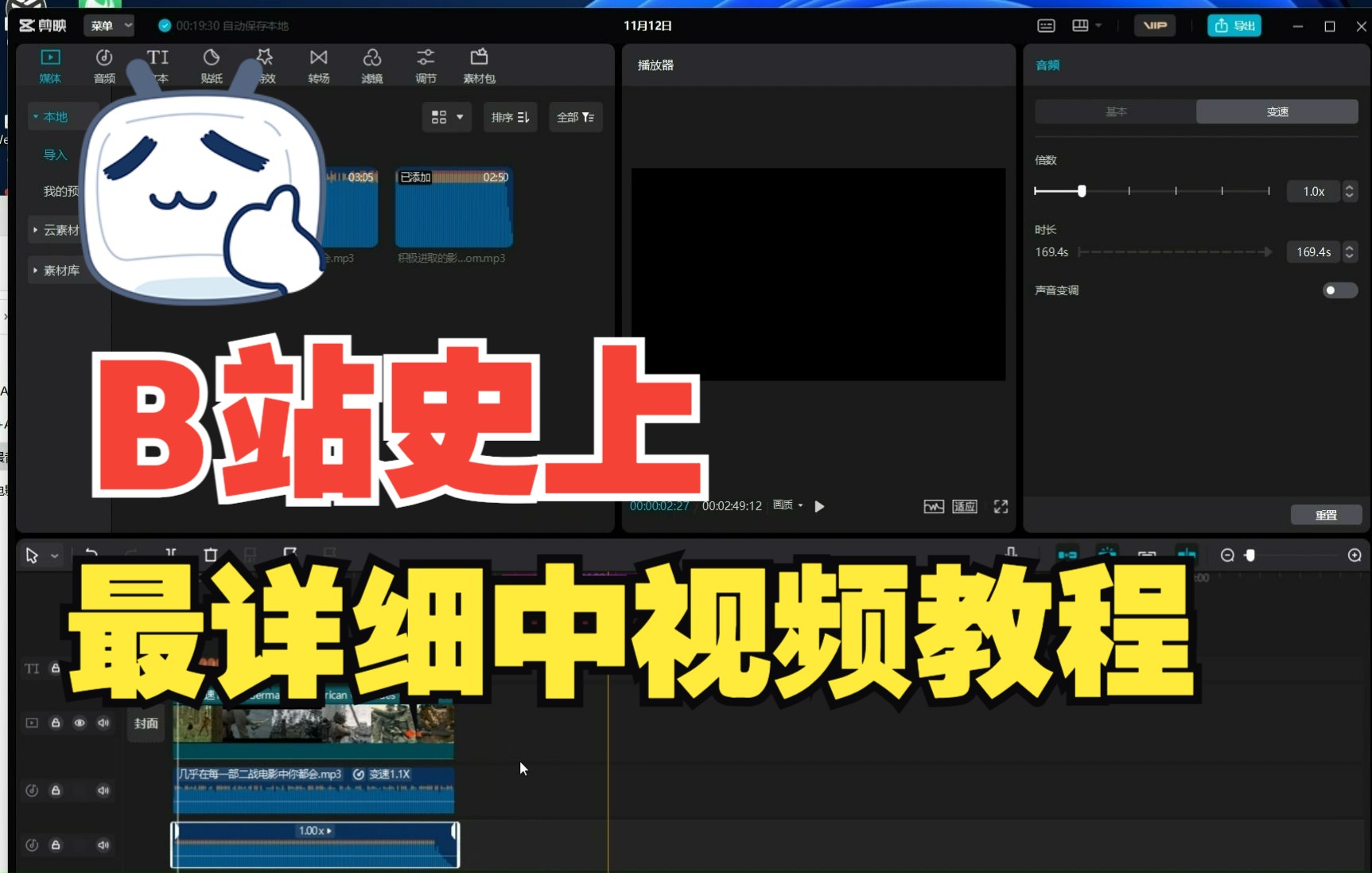Click the duration stepper arrows
Screen dimensions: 1372x873
point(1350,251)
